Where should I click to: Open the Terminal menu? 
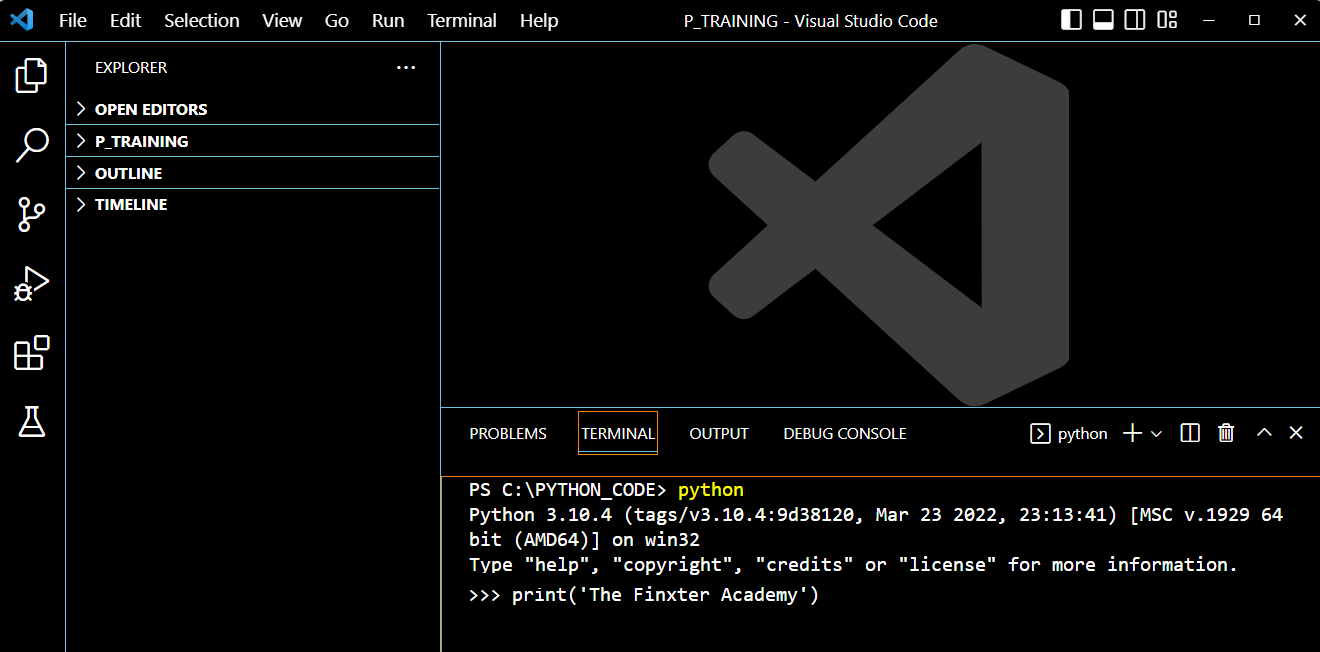pos(461,20)
